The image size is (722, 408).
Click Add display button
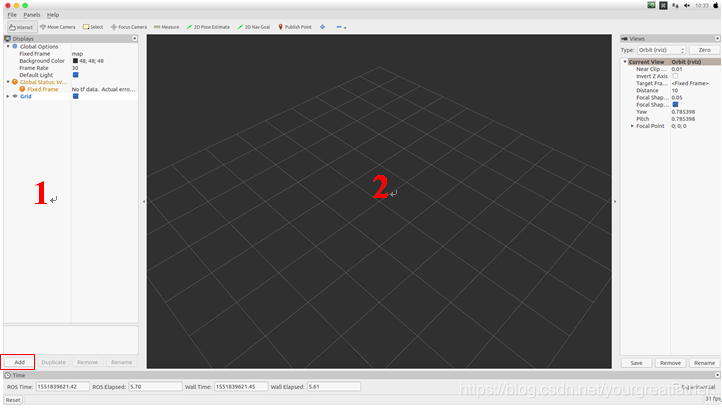pyautogui.click(x=19, y=362)
